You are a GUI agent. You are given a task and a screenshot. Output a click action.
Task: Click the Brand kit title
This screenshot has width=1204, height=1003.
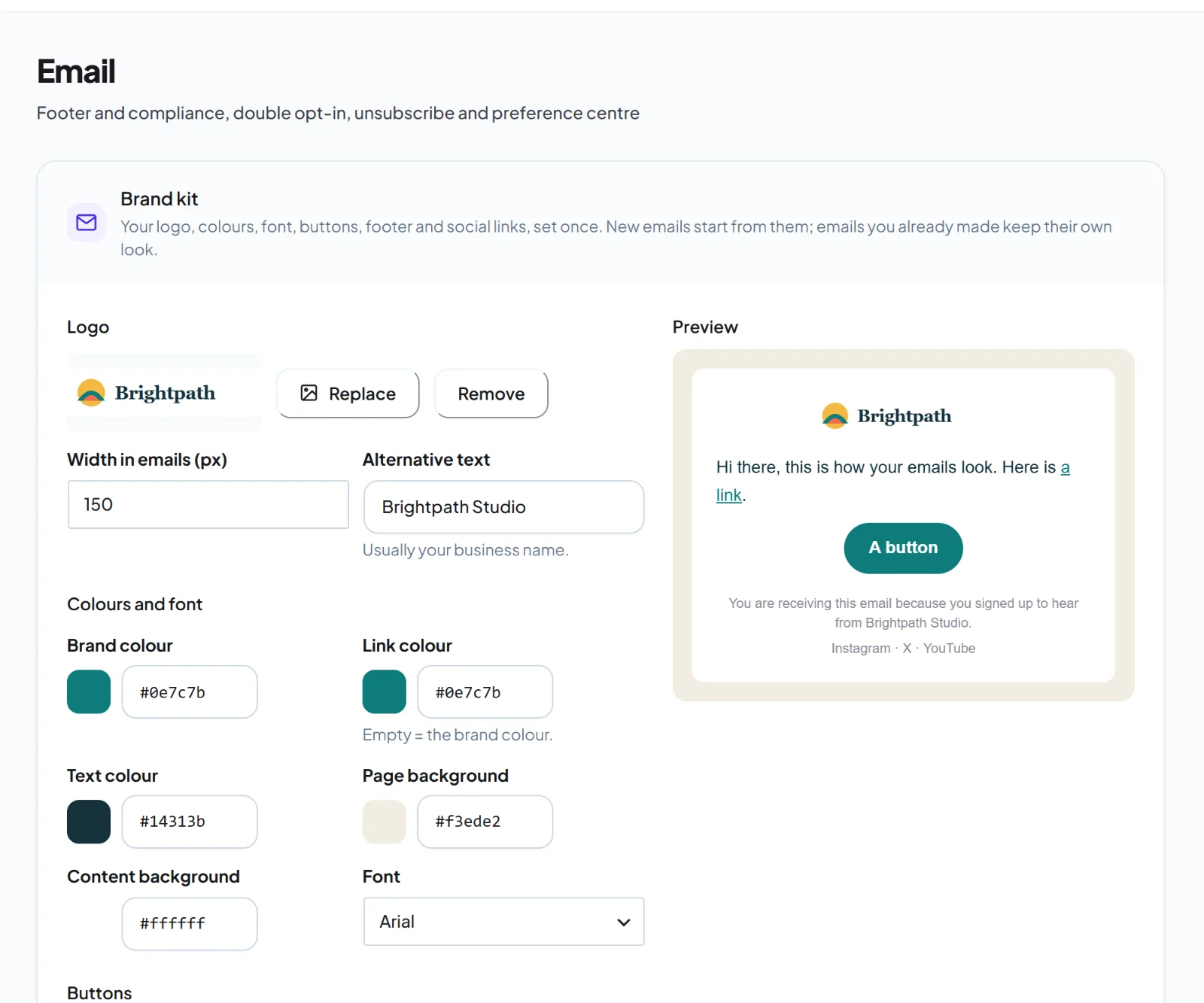coord(159,199)
